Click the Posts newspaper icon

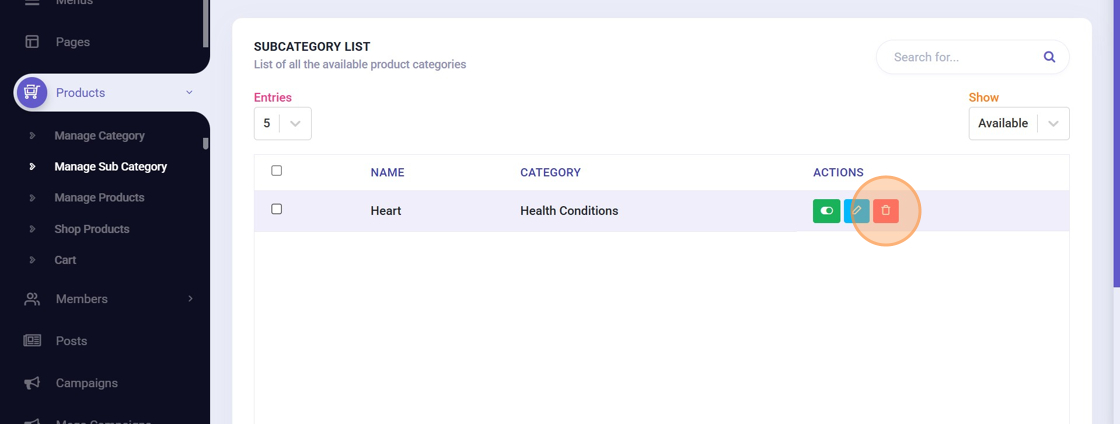pyautogui.click(x=32, y=341)
